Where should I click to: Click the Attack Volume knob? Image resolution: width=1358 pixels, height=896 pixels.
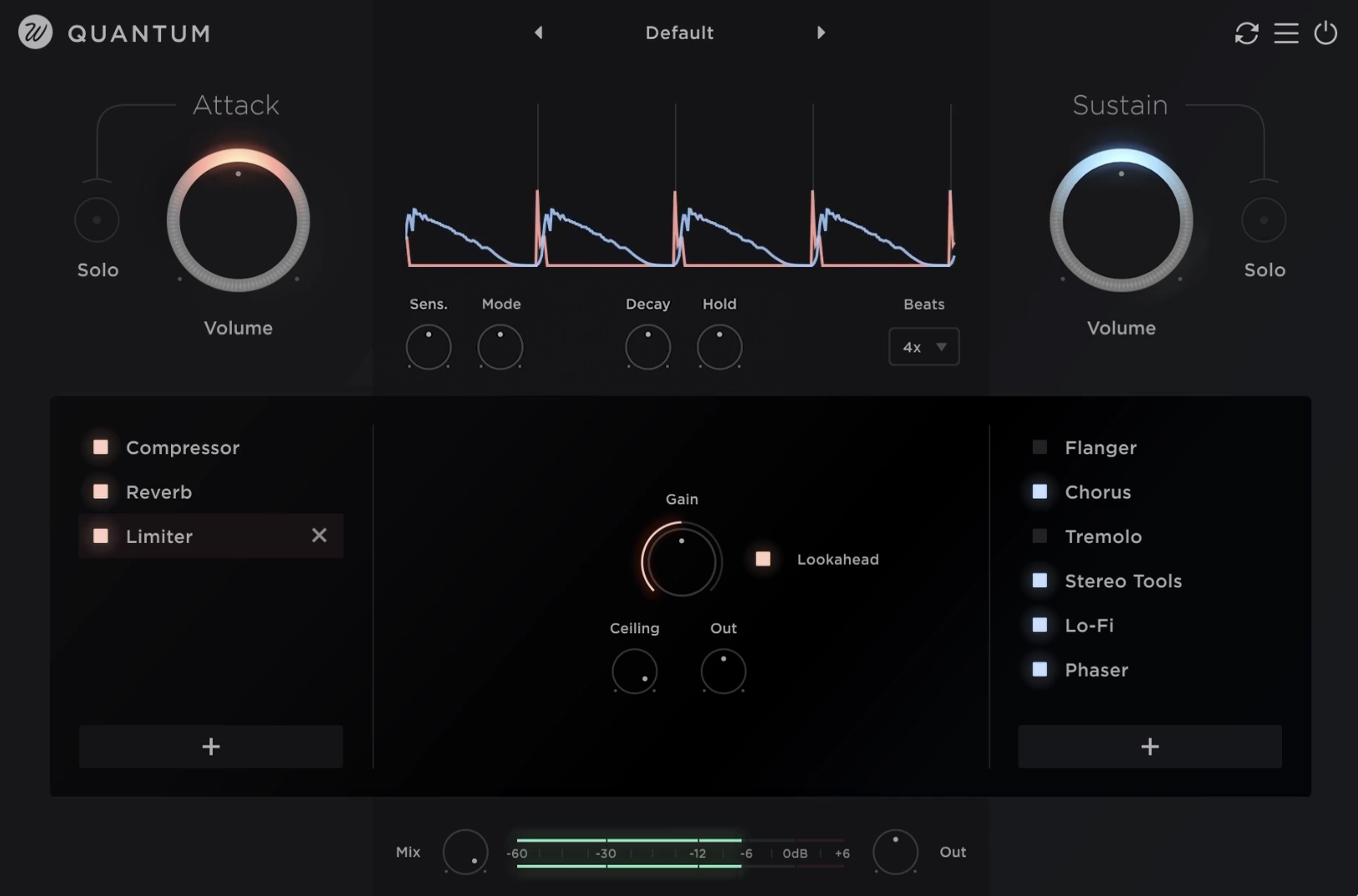(x=239, y=220)
